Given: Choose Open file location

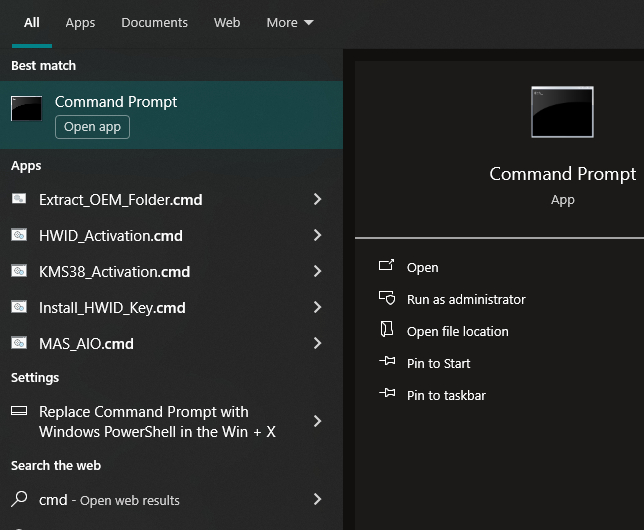Looking at the screenshot, I should coord(458,332).
